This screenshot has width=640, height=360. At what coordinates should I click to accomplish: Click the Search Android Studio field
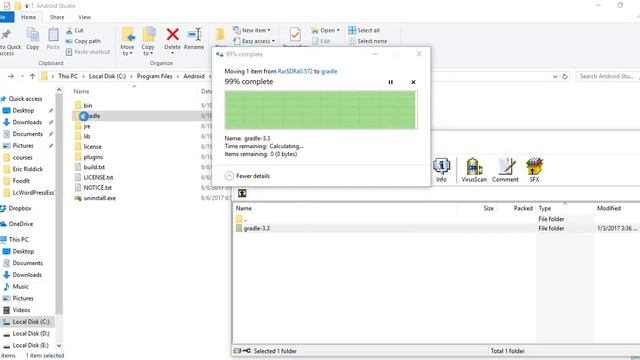pos(607,76)
